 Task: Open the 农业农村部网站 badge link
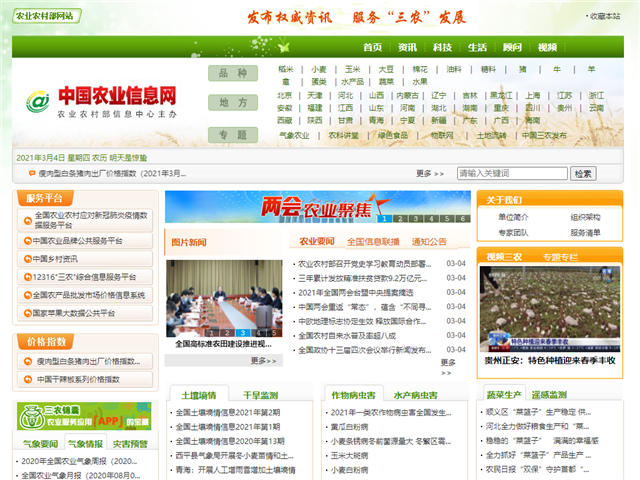47,16
